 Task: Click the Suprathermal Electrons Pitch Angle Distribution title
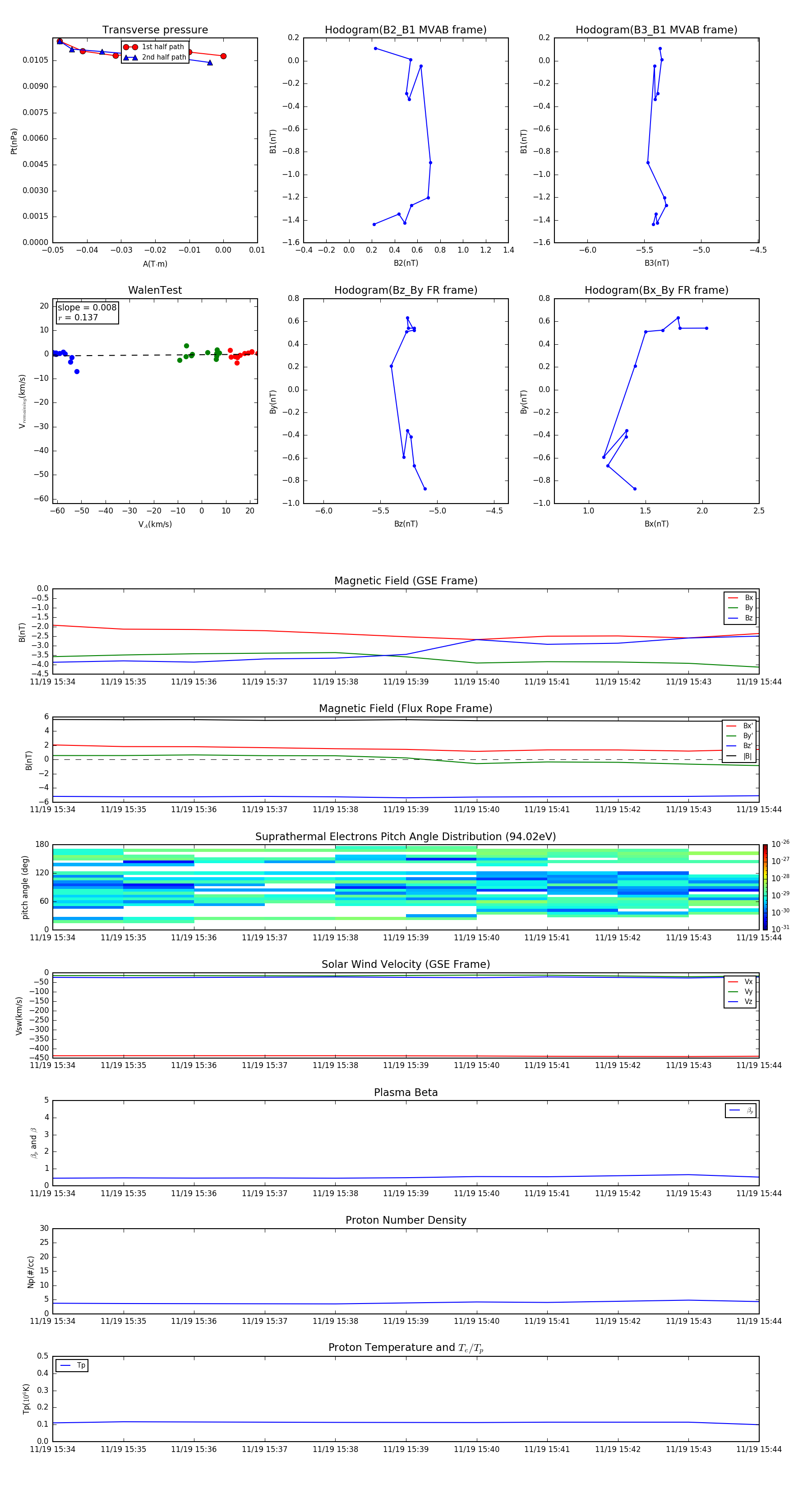[x=406, y=837]
